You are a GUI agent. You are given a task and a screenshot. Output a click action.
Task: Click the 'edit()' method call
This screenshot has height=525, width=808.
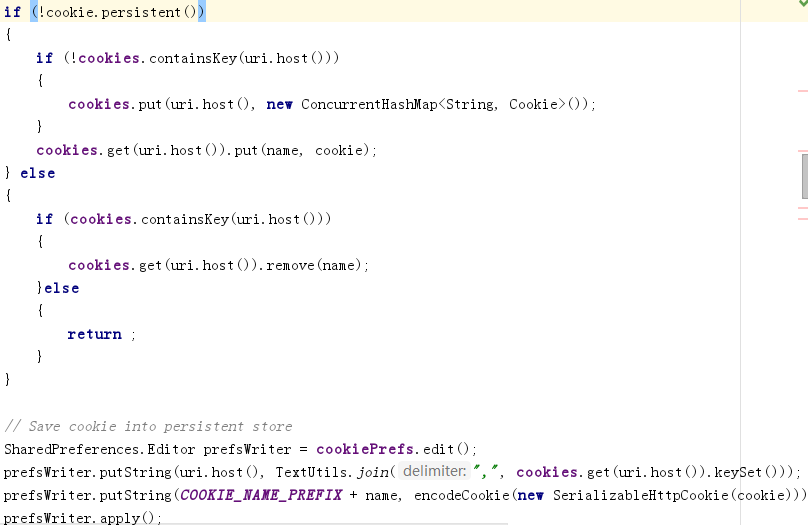[446, 449]
